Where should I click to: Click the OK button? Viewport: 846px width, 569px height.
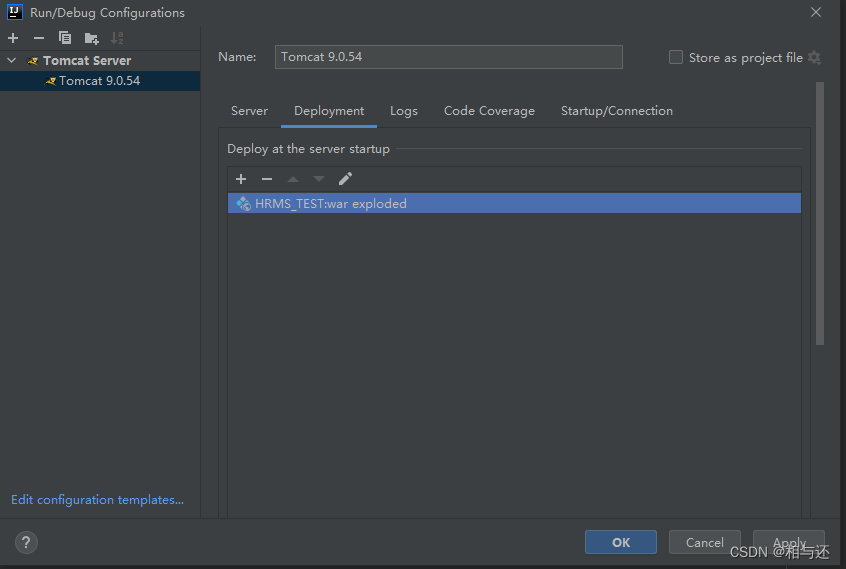pyautogui.click(x=620, y=542)
